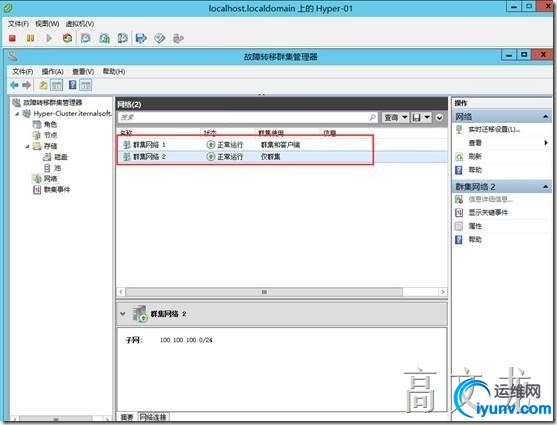This screenshot has width=557, height=425.
Task: Select the 群集事件 tree item
Action: 57,190
